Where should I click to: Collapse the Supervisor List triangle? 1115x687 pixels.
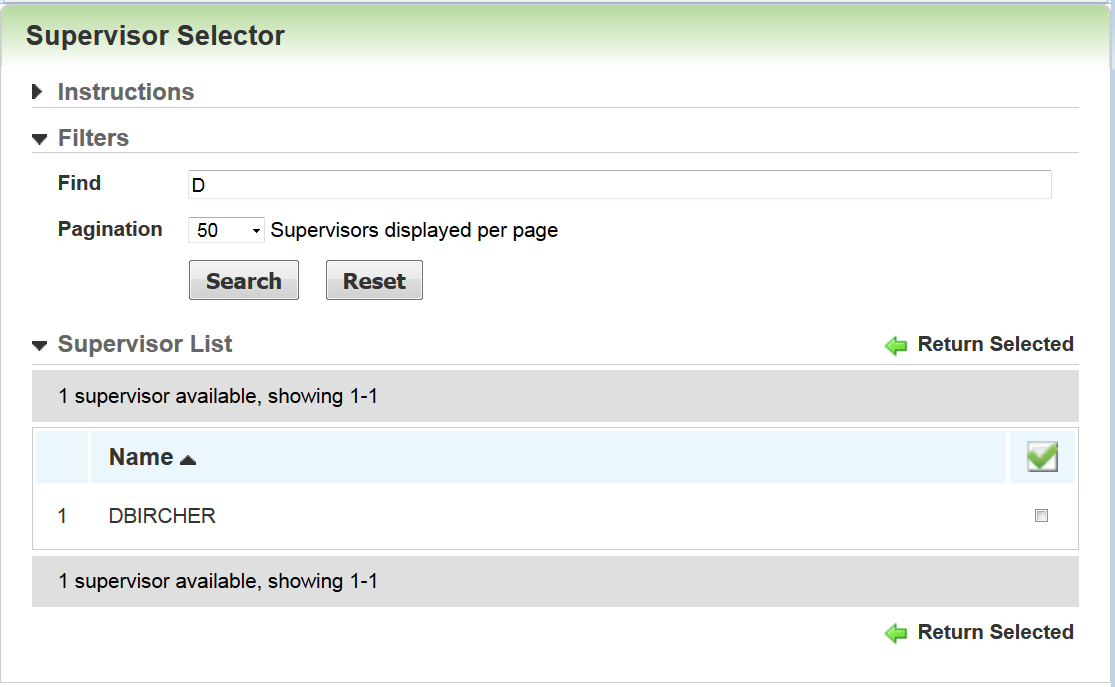click(x=39, y=345)
